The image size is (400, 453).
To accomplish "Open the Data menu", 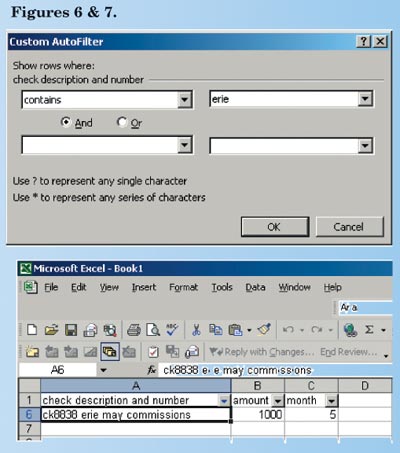I will click(255, 287).
